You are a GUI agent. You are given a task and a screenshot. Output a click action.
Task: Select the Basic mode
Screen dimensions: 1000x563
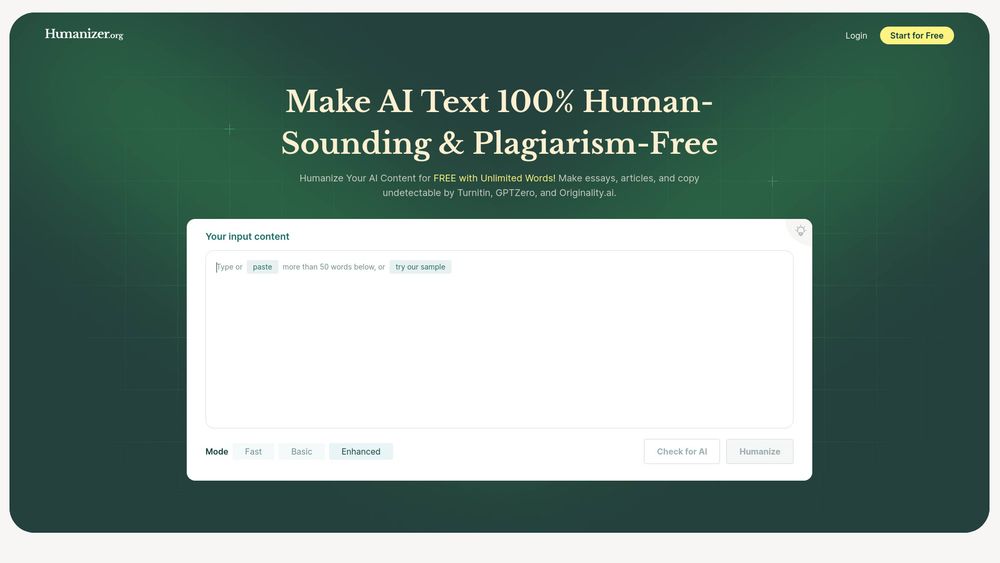[x=302, y=451]
